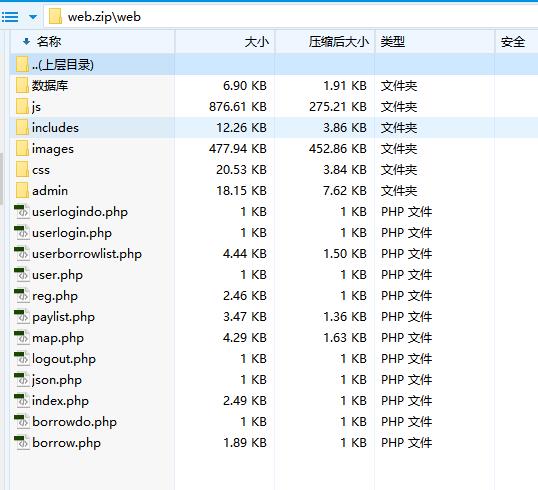Click the 文件夹 type of admin row

tap(399, 190)
